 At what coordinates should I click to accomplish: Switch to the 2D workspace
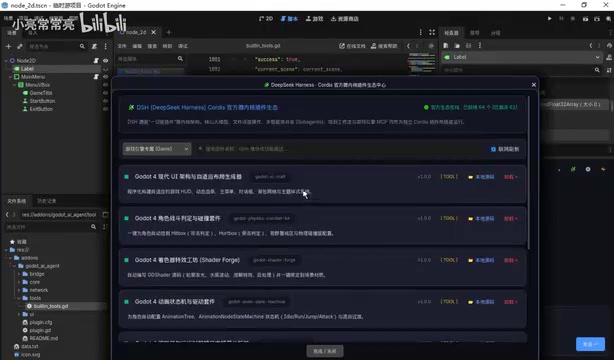[x=266, y=18]
